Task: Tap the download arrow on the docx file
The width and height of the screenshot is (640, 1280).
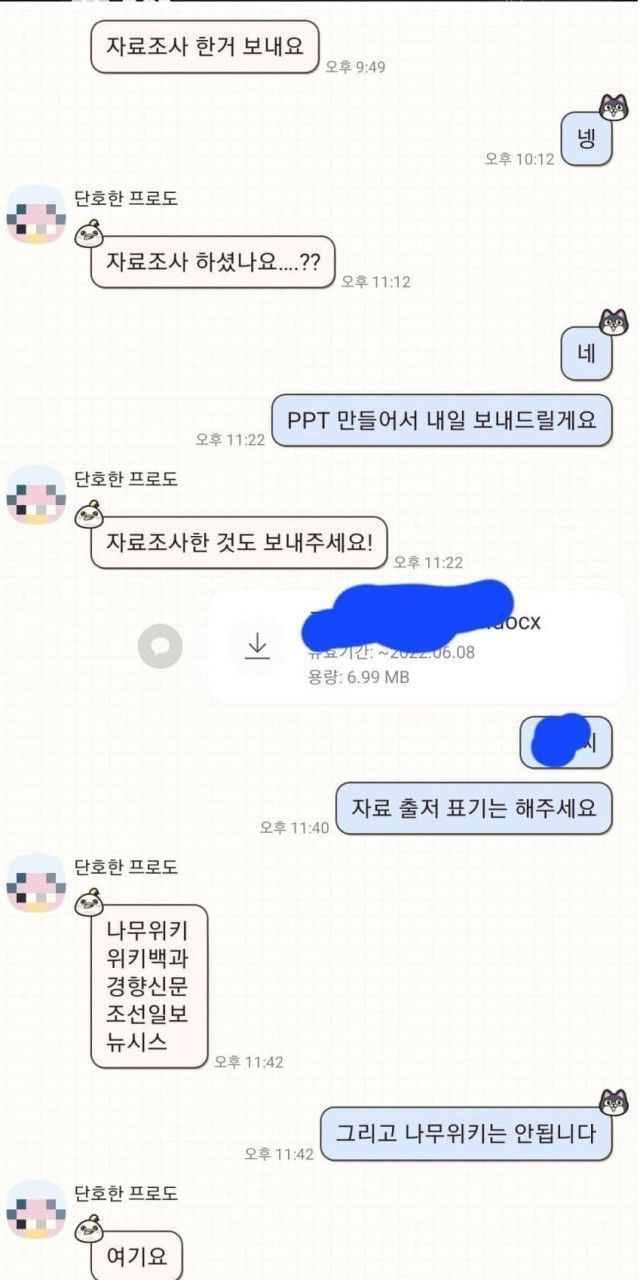Action: [258, 647]
